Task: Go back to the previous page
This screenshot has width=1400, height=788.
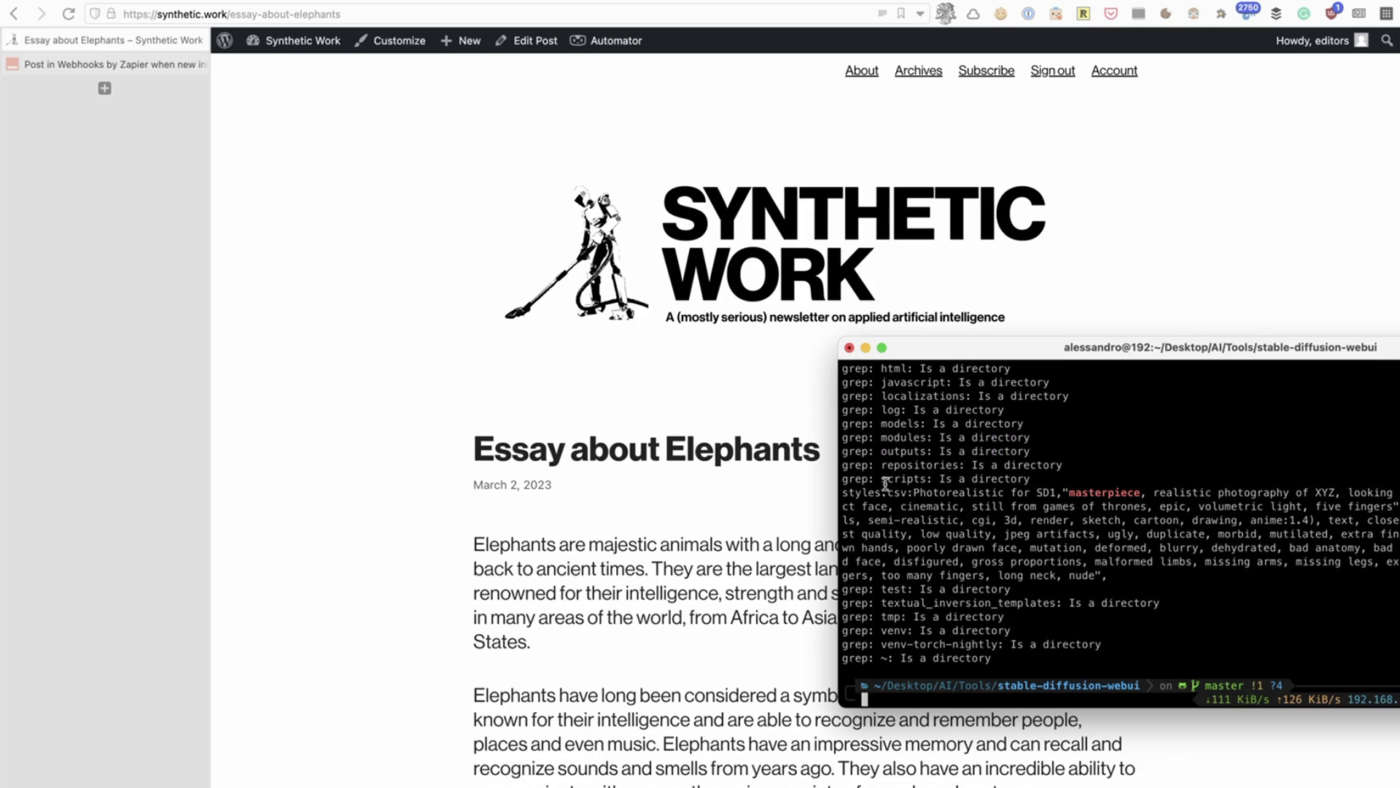Action: point(14,14)
